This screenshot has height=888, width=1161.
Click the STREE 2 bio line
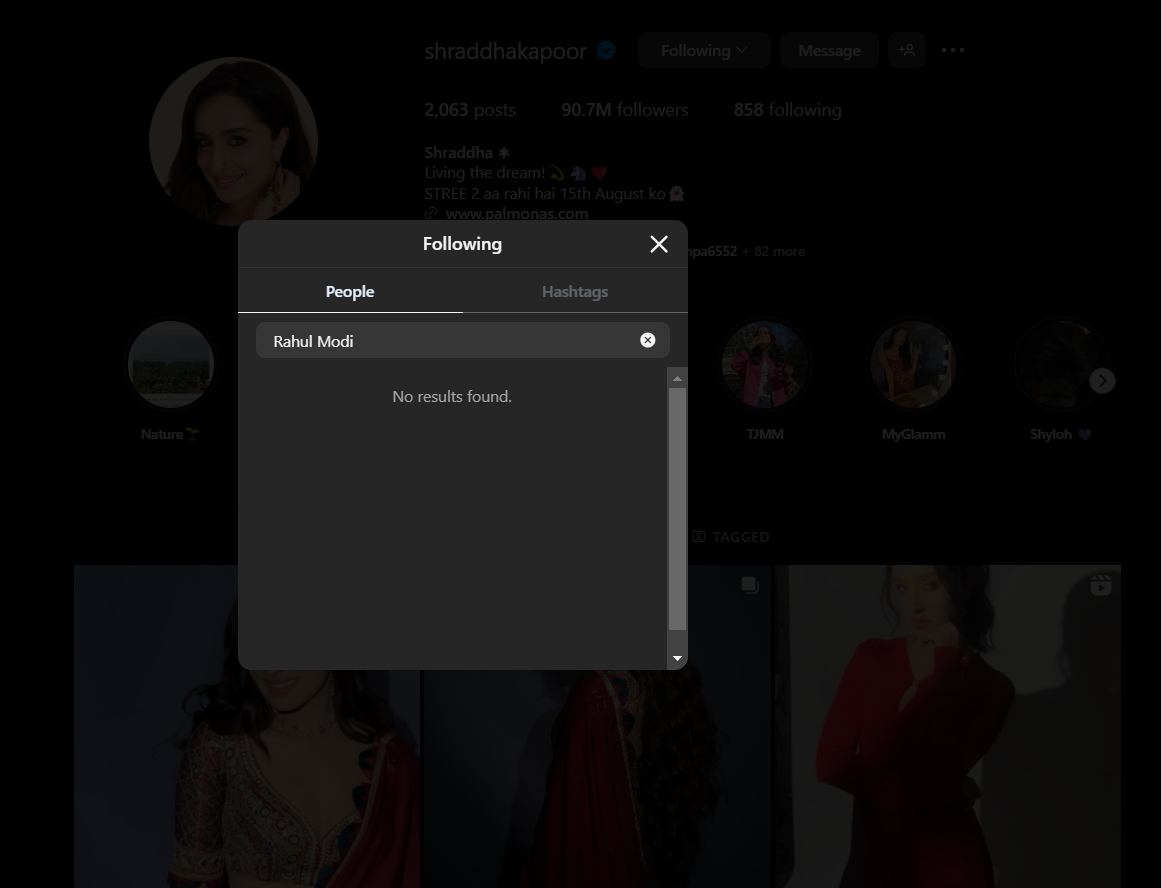pos(554,193)
